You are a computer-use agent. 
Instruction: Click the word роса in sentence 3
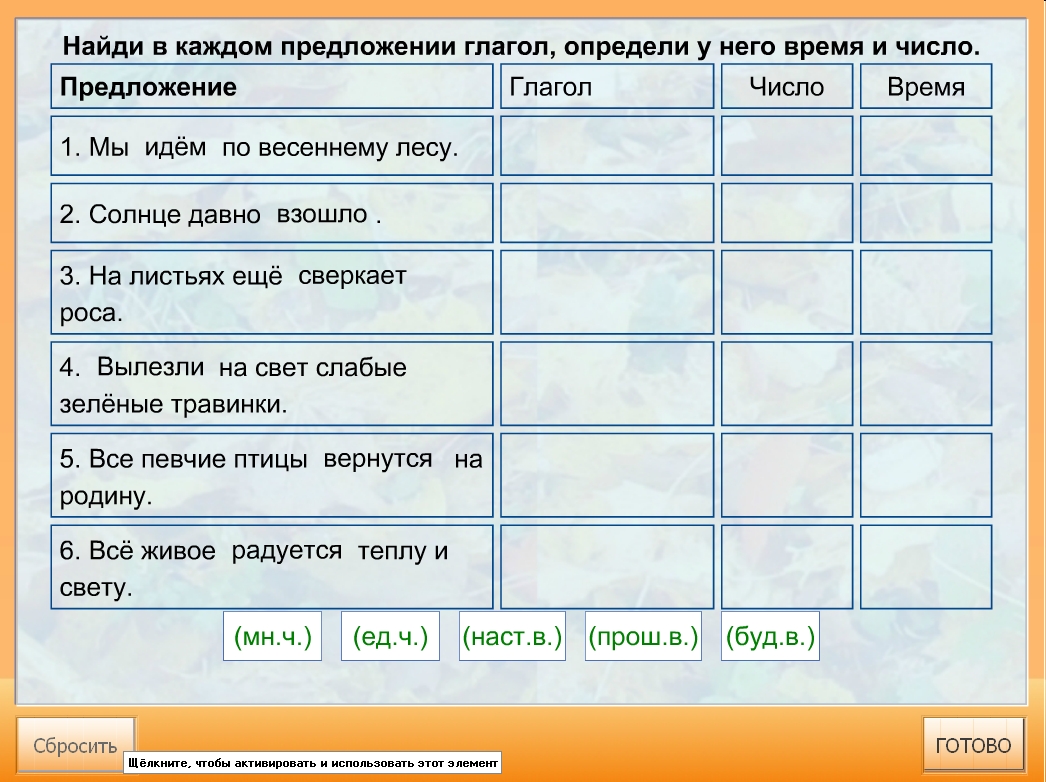[x=88, y=313]
